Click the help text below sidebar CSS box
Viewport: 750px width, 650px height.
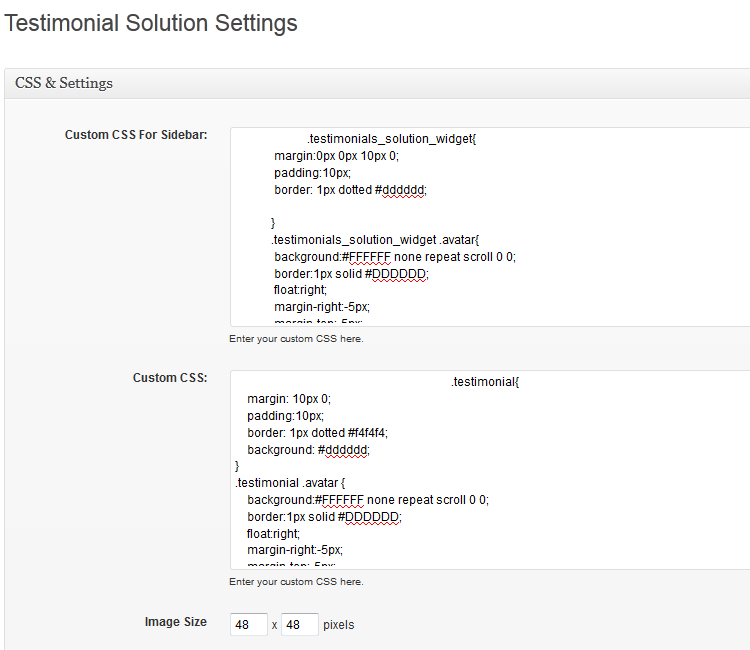click(x=296, y=339)
